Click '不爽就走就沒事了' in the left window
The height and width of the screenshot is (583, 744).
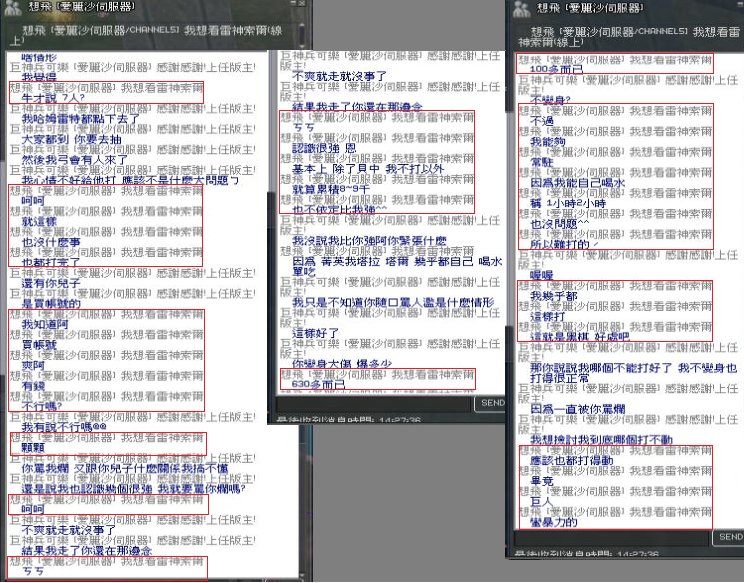pos(69,530)
